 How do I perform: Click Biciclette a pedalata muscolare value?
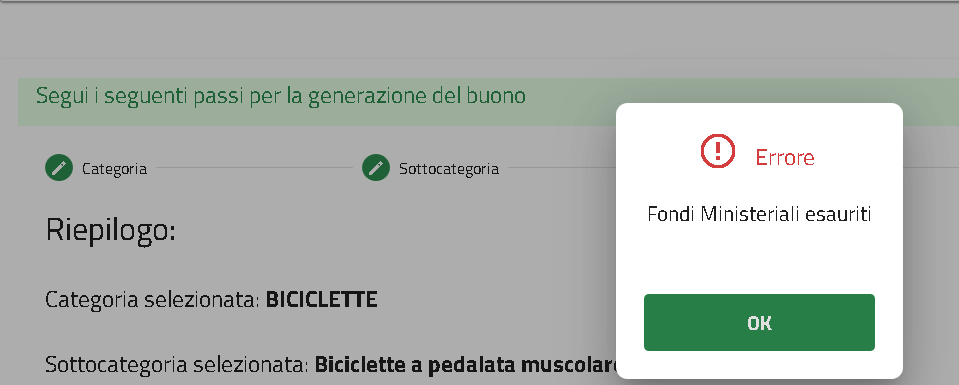[466, 365]
